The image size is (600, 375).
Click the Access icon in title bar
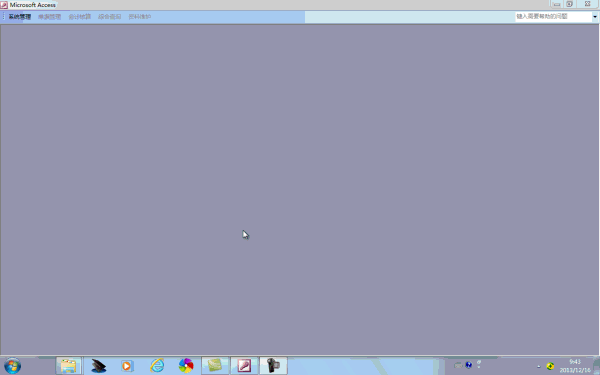(x=4, y=5)
